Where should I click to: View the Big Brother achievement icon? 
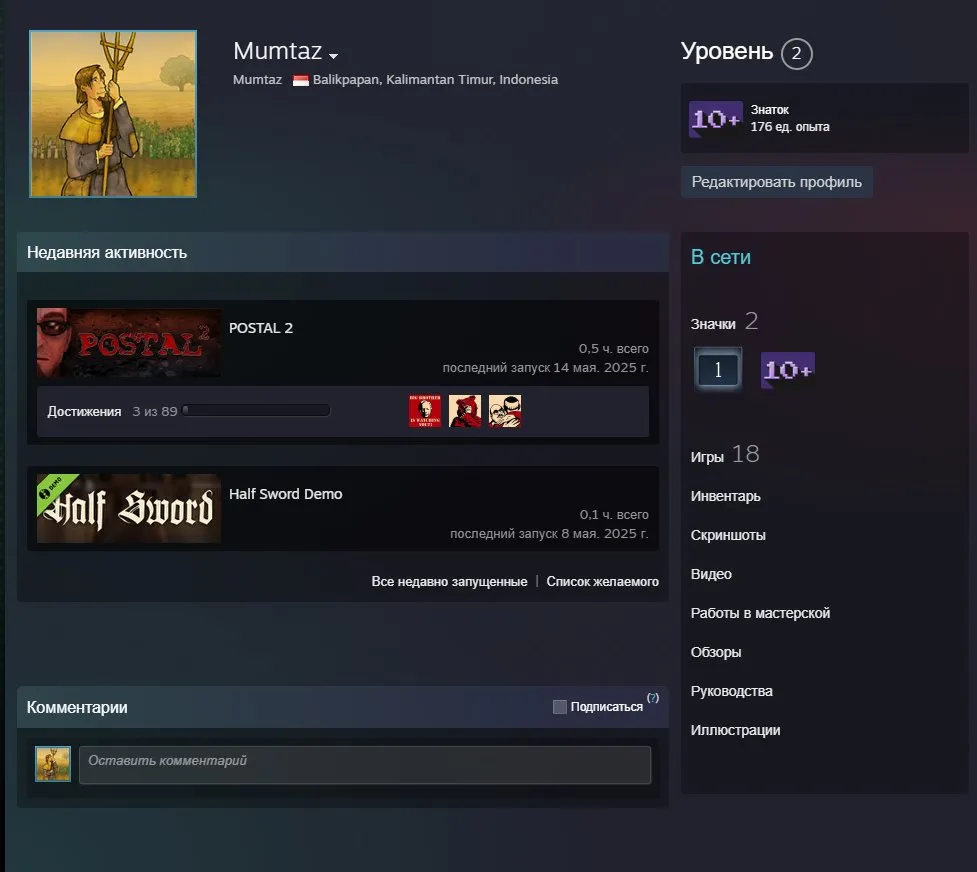coord(425,411)
